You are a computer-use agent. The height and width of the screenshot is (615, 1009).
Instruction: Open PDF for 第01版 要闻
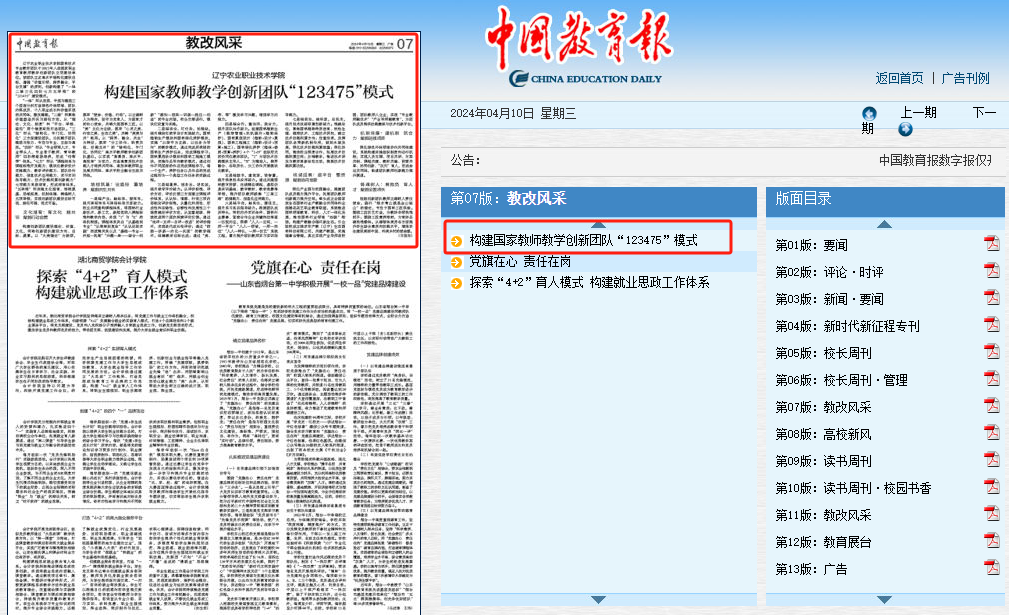[991, 244]
